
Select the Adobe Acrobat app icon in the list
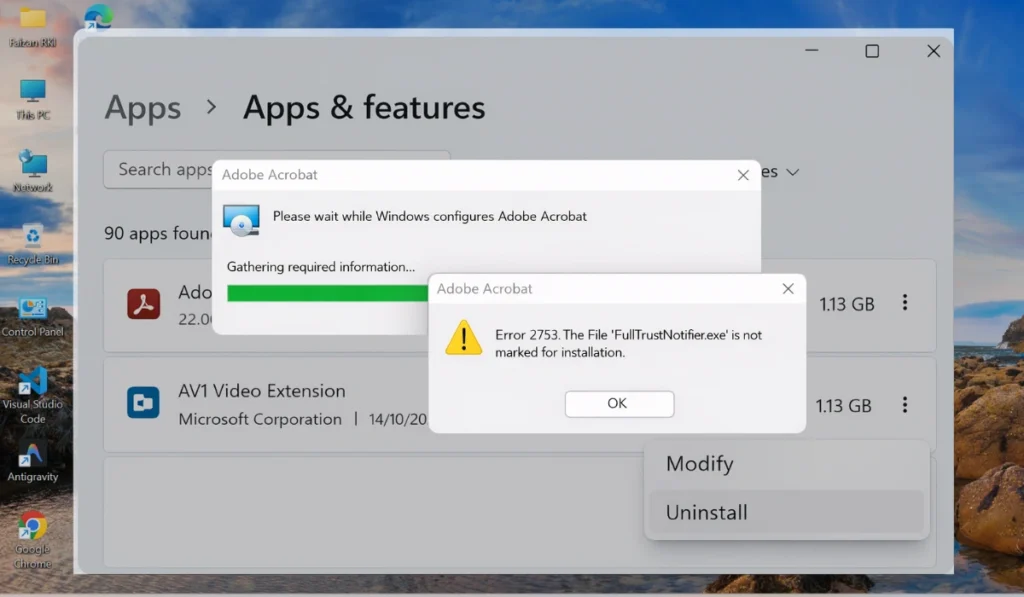pos(143,303)
